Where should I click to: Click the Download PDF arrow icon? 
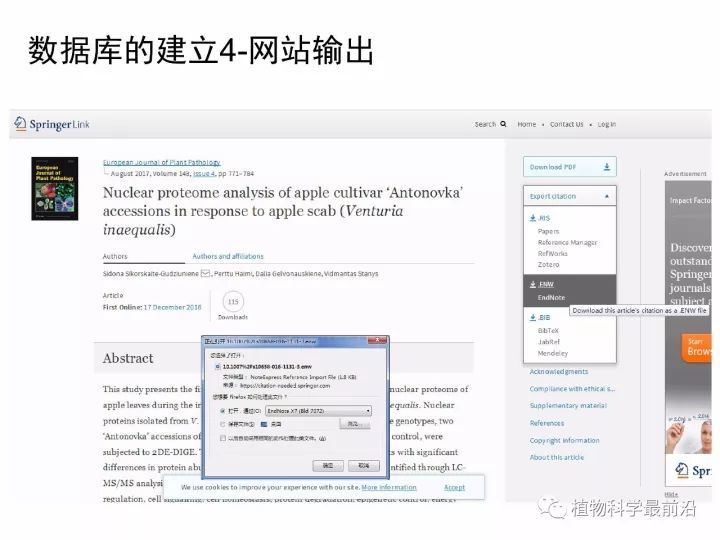tap(606, 167)
